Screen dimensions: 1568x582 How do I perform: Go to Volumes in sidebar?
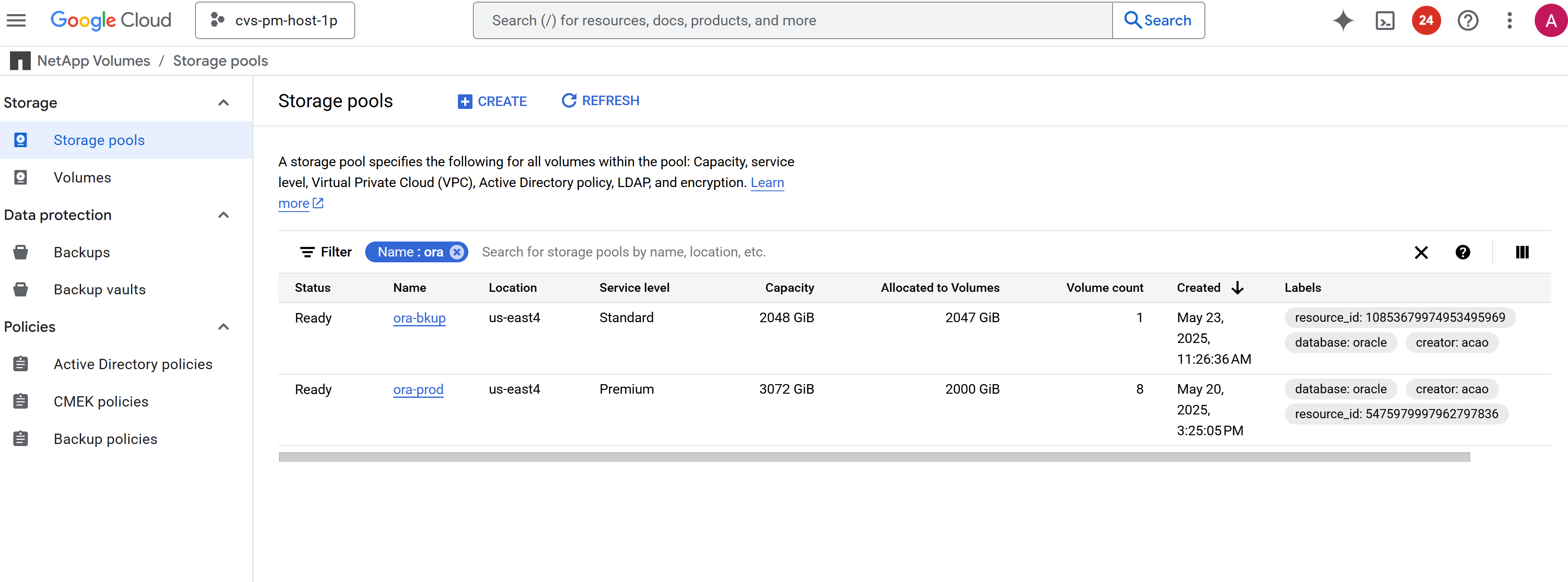[82, 178]
